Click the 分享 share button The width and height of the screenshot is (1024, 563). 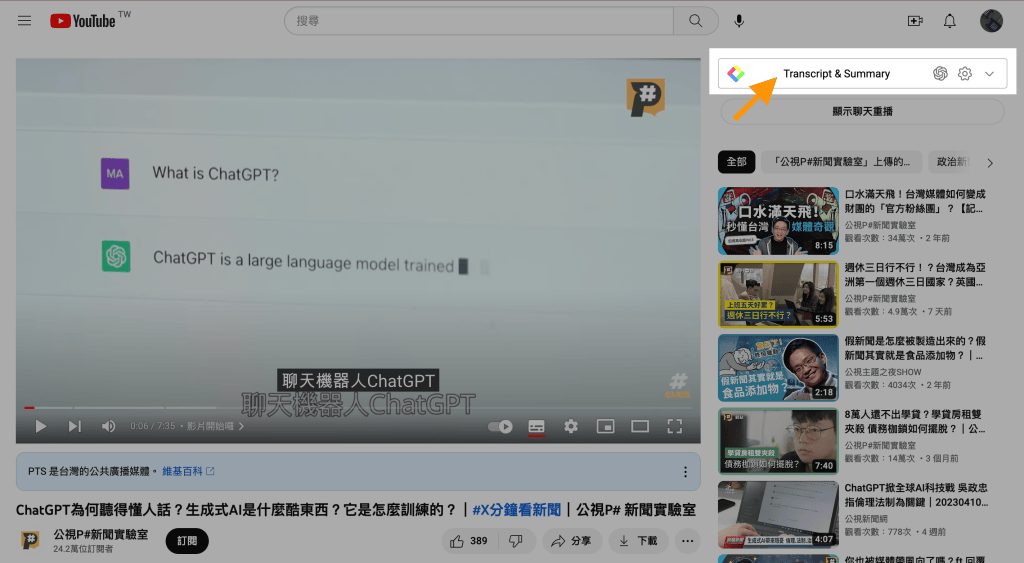coord(571,541)
